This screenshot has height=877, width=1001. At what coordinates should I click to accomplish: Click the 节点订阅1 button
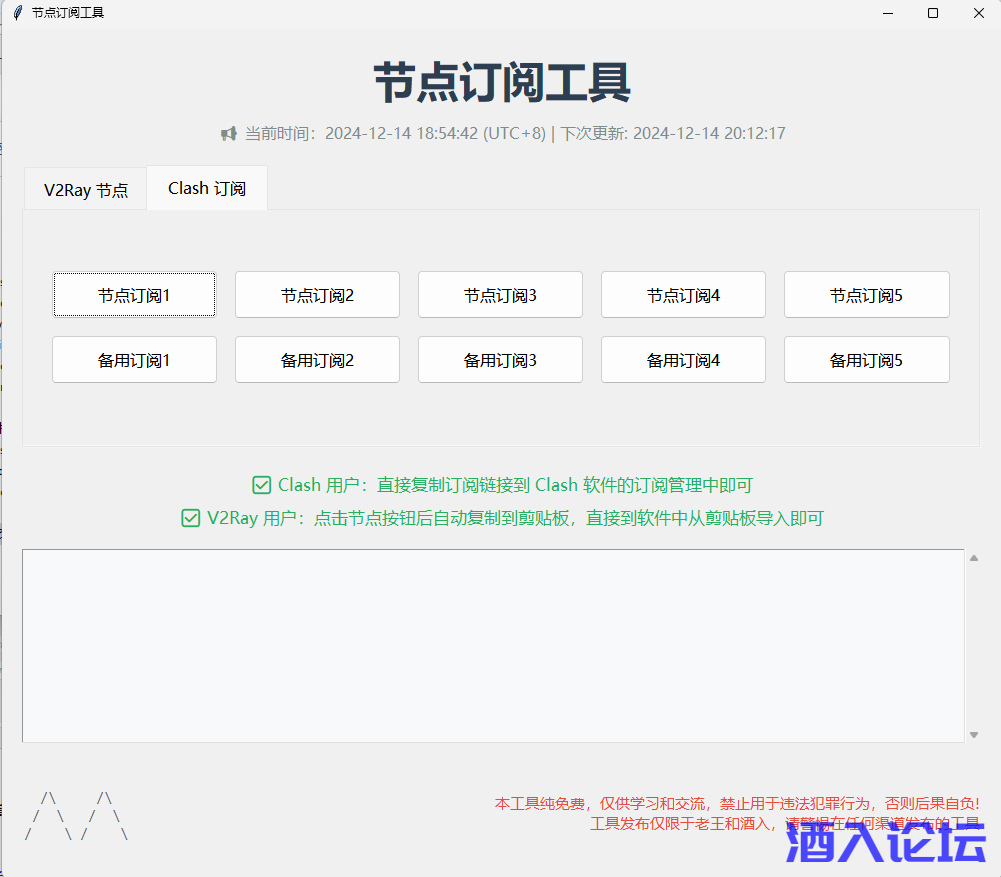(x=134, y=294)
